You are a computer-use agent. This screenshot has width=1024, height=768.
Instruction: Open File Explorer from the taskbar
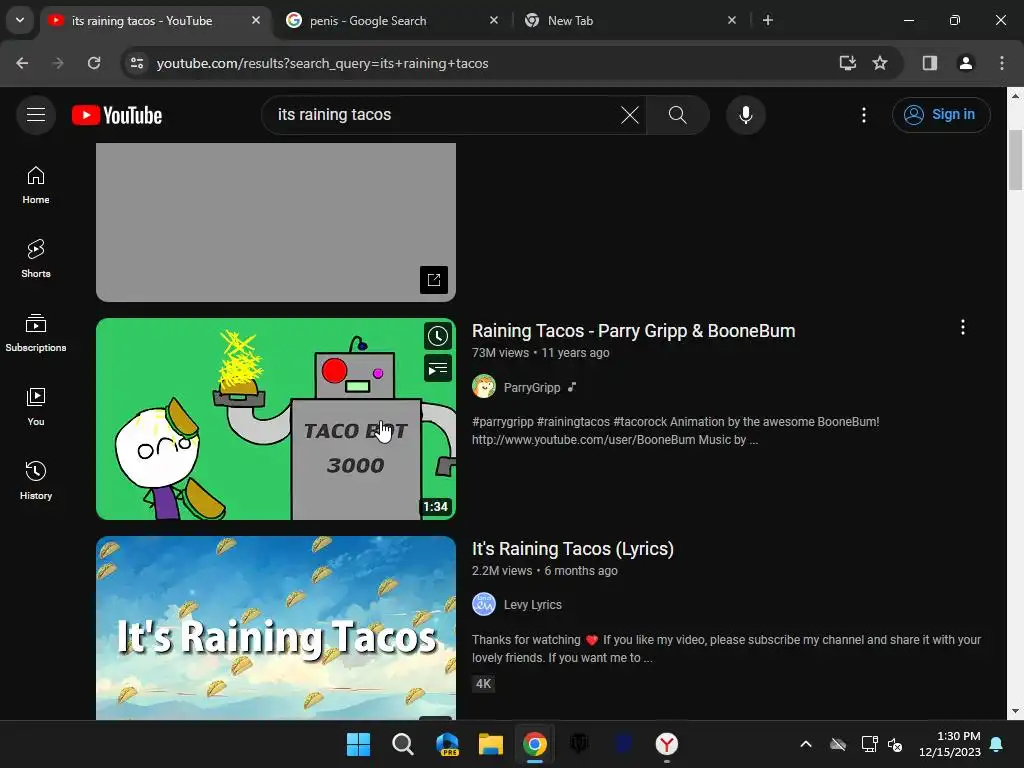(x=490, y=744)
